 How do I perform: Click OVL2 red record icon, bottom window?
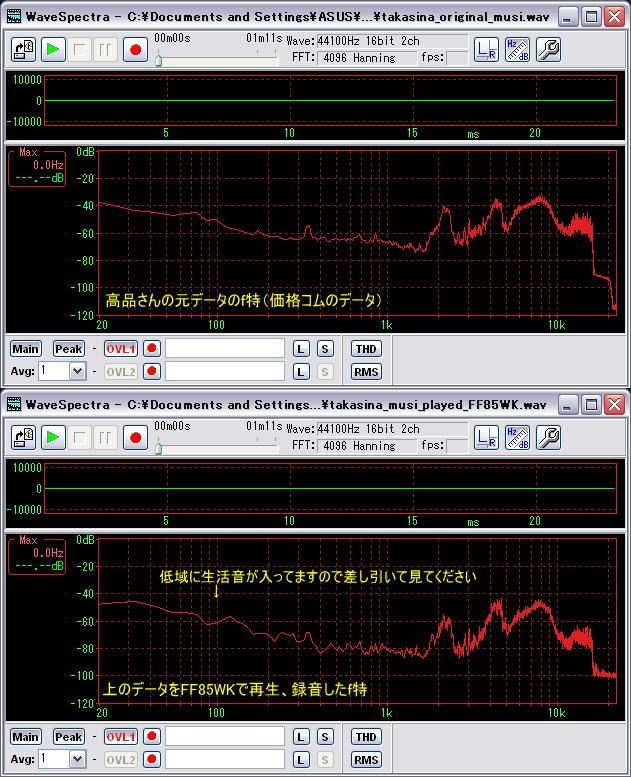(x=152, y=760)
